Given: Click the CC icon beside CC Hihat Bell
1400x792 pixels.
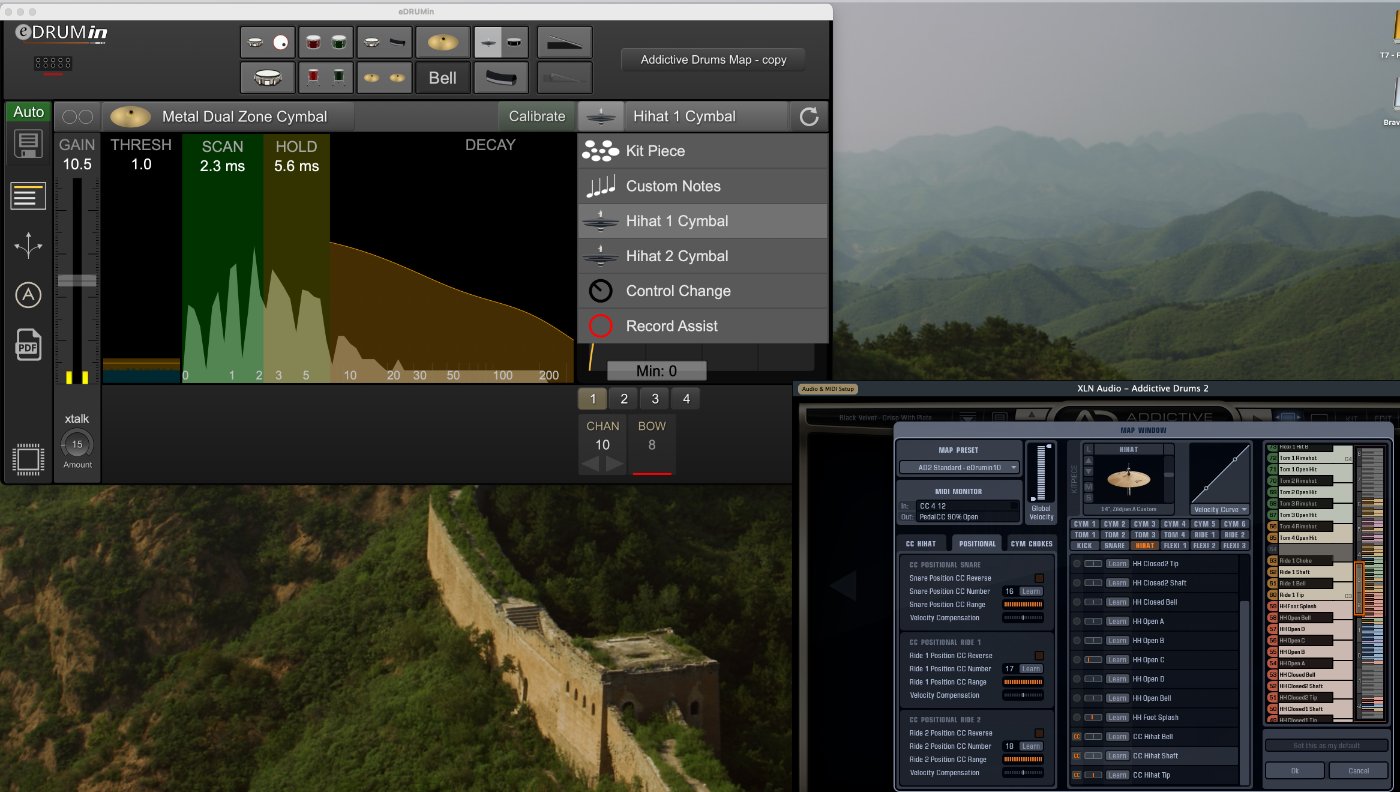Looking at the screenshot, I should click(x=1078, y=736).
